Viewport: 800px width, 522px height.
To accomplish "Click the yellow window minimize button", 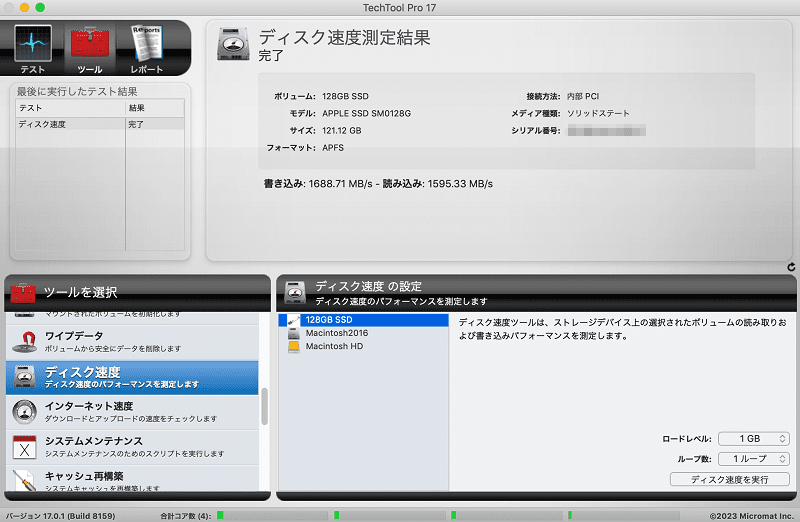I will pyautogui.click(x=24, y=7).
